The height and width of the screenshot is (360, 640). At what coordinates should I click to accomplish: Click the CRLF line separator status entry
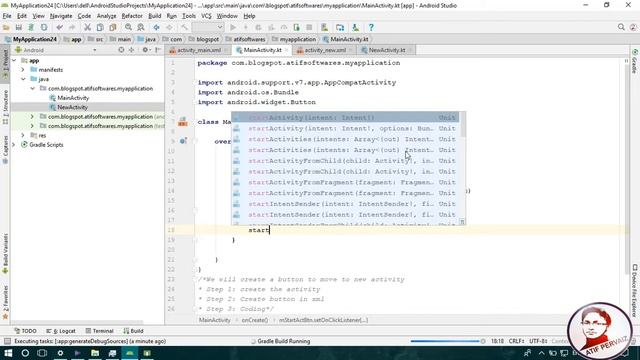[x=516, y=341]
